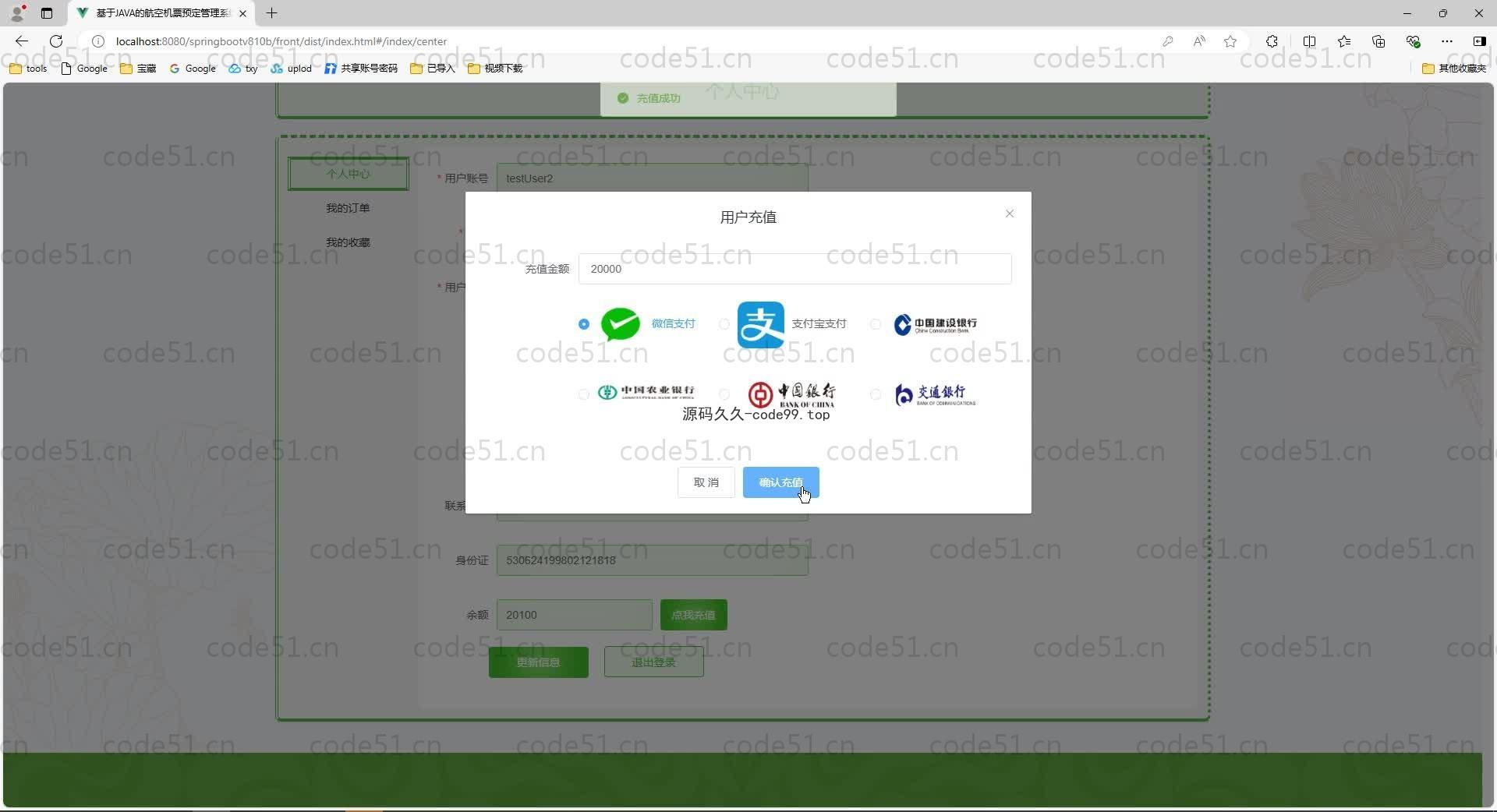Choose Bank of China radio option
Viewport: 1497px width, 812px height.
pos(724,394)
